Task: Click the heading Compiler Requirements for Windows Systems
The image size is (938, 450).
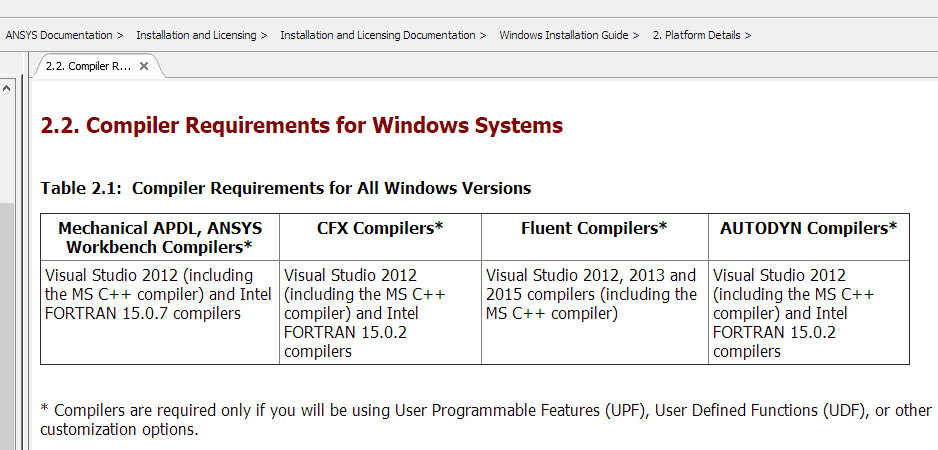Action: [x=302, y=126]
